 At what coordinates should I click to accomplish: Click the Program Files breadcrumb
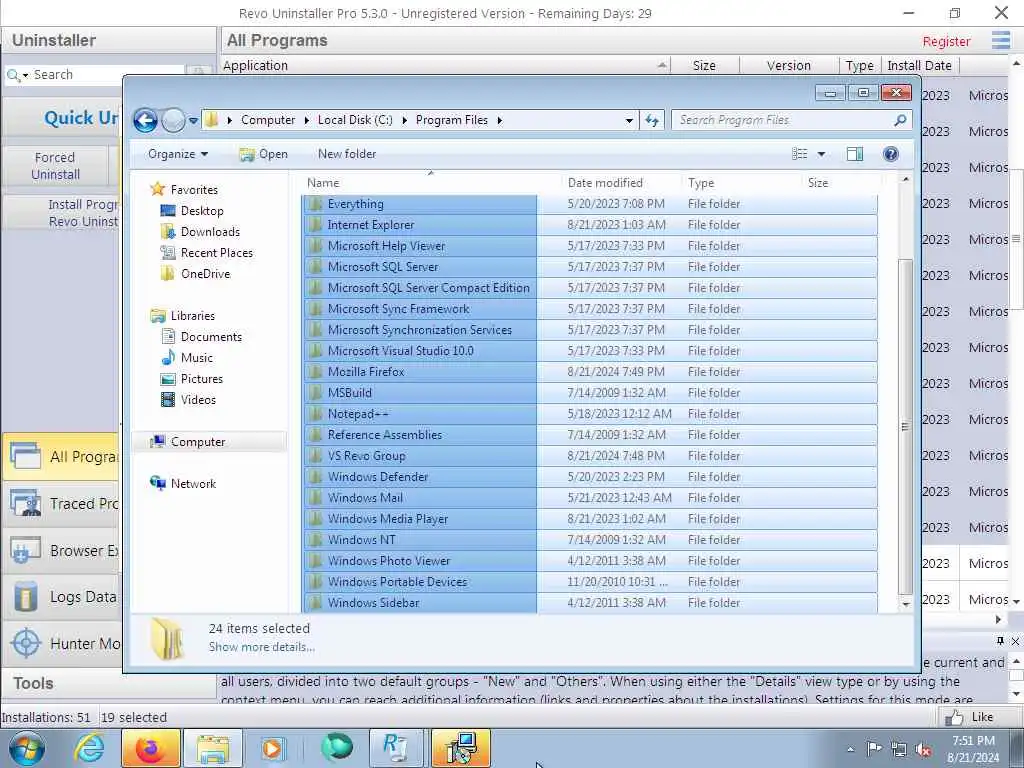point(452,120)
